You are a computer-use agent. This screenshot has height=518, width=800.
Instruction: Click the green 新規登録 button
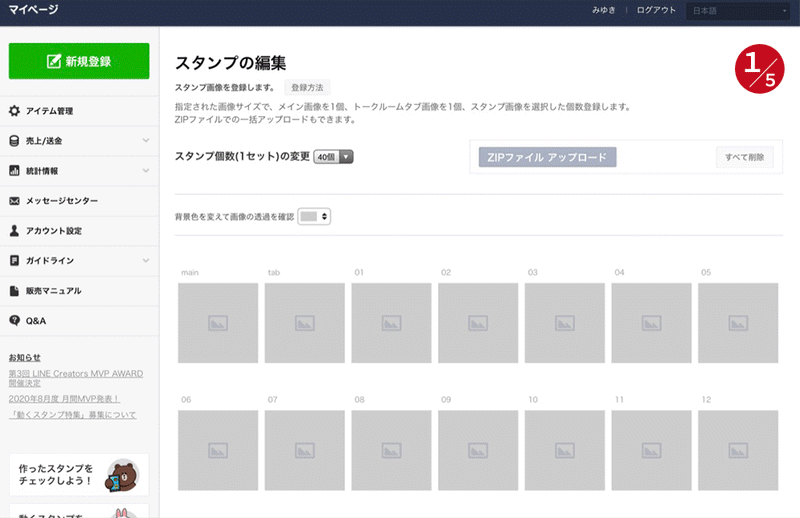pyautogui.click(x=79, y=61)
